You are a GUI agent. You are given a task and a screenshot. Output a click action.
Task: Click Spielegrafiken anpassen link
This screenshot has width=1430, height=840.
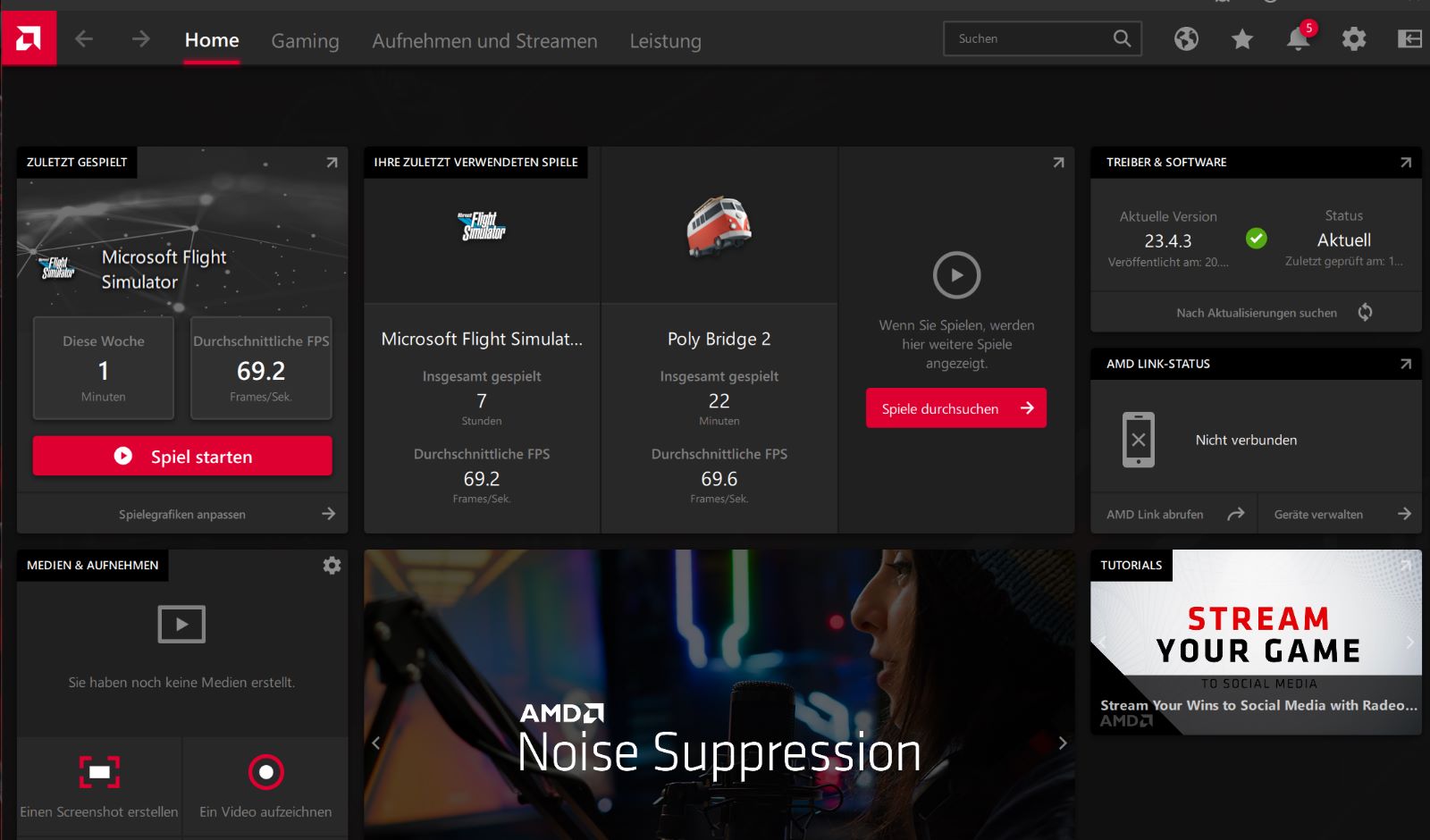point(182,514)
